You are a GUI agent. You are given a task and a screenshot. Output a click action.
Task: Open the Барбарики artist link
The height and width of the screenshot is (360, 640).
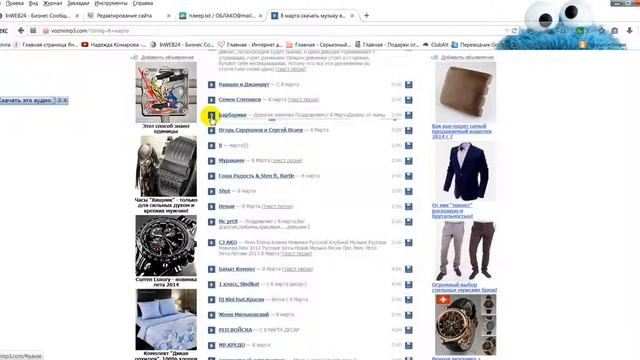232,115
